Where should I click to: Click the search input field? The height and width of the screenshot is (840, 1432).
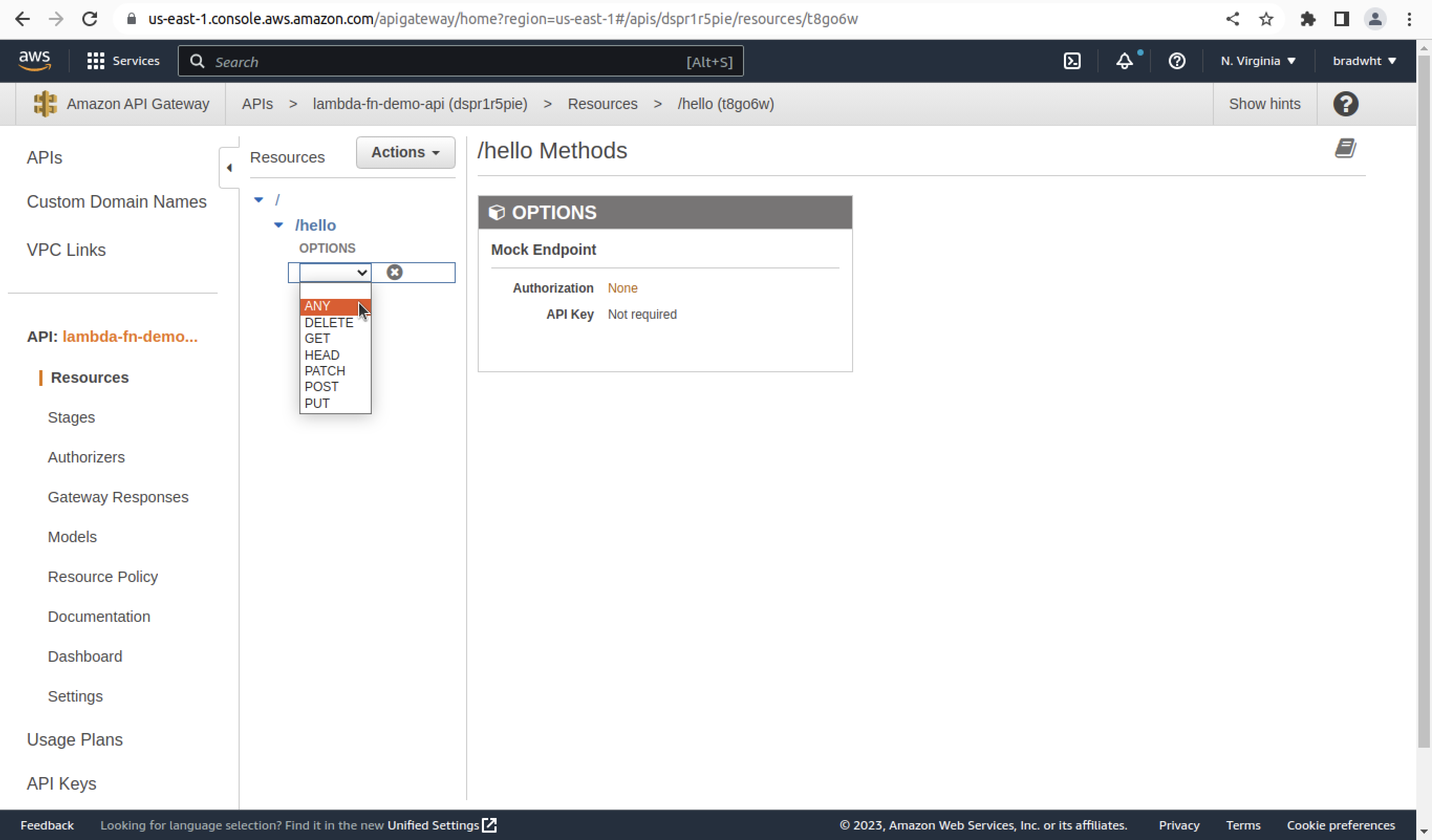[x=462, y=62]
